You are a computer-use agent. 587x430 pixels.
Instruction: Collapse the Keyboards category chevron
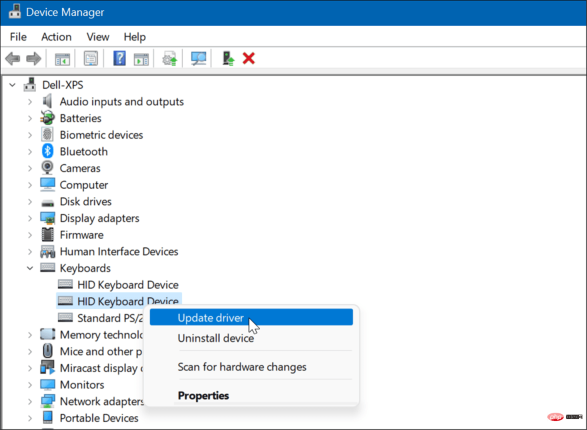pos(30,268)
